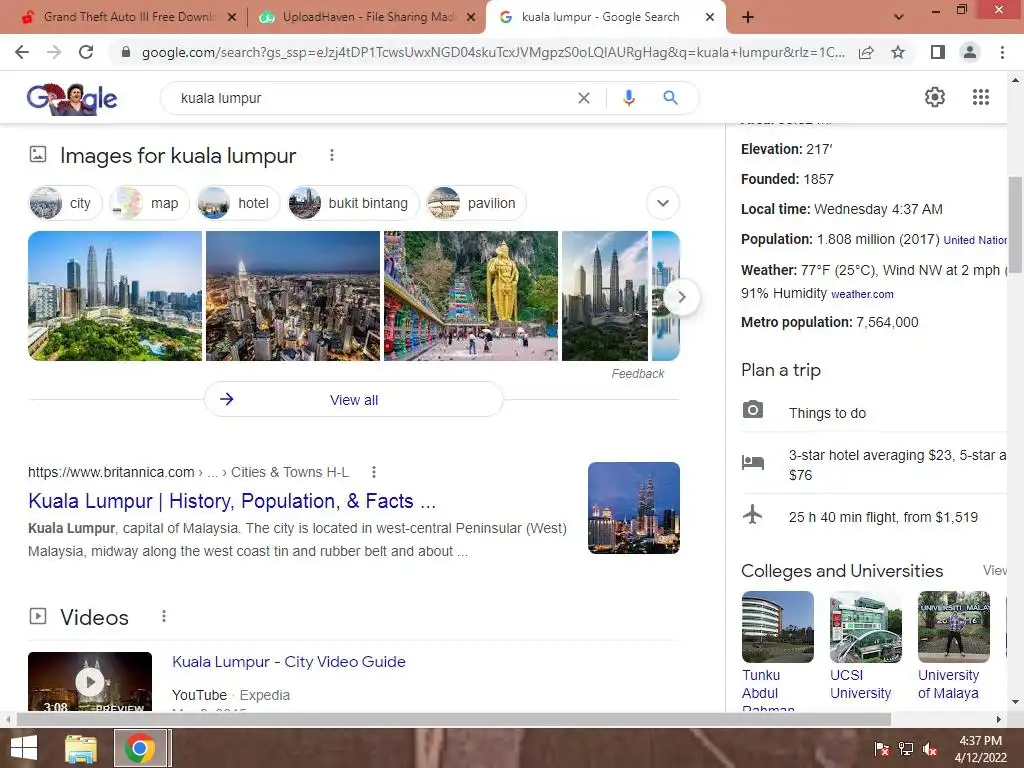Clear the search box with the X
The image size is (1024, 768).
[584, 98]
